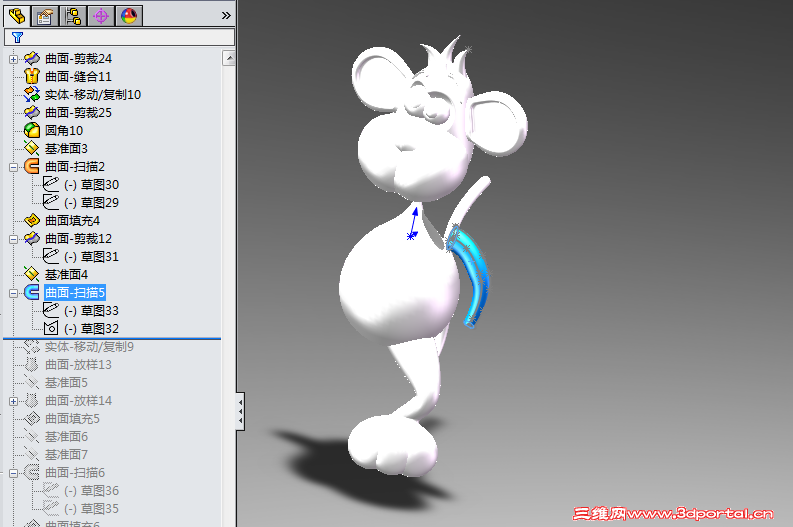Expand more manager tabs with double chevron
793x527 pixels.
(226, 16)
